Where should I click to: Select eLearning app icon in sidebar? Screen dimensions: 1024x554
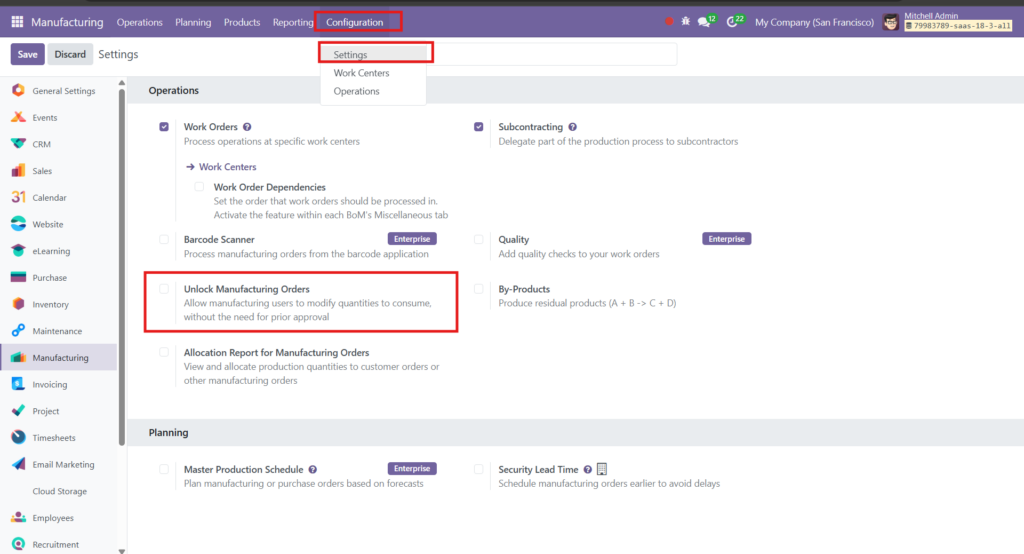[18, 250]
